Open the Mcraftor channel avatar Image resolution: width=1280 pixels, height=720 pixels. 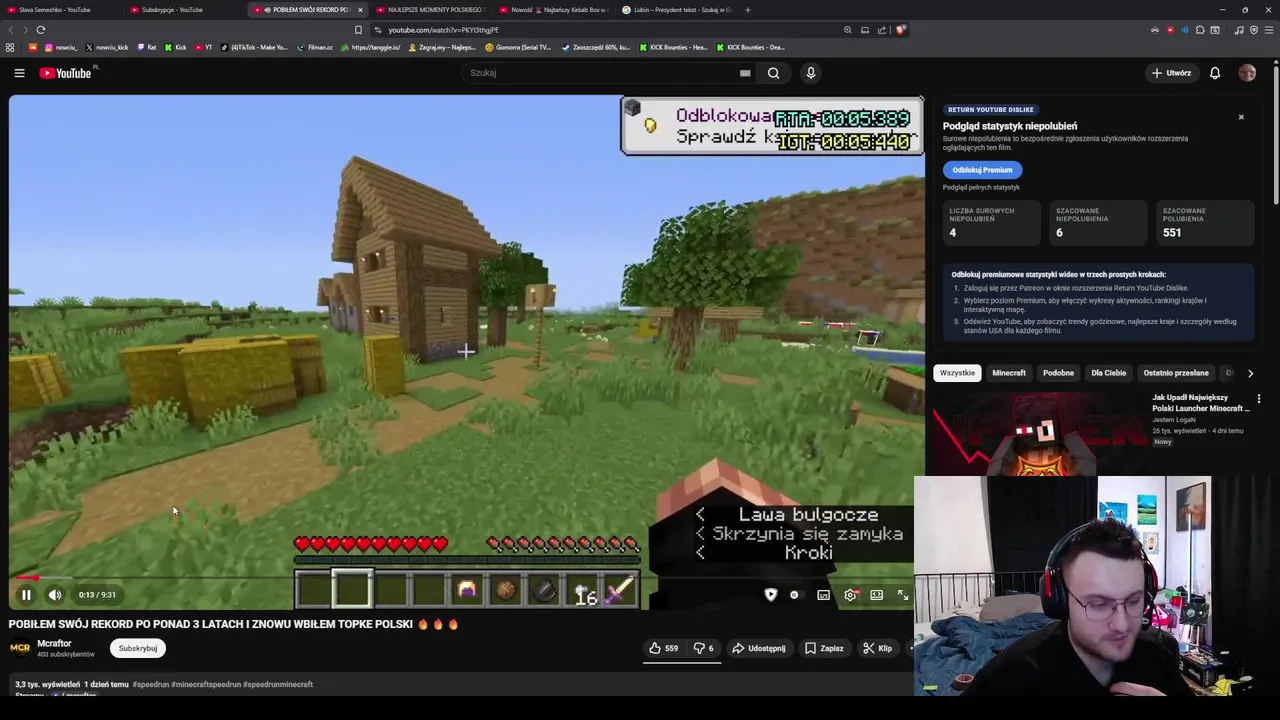click(x=20, y=648)
